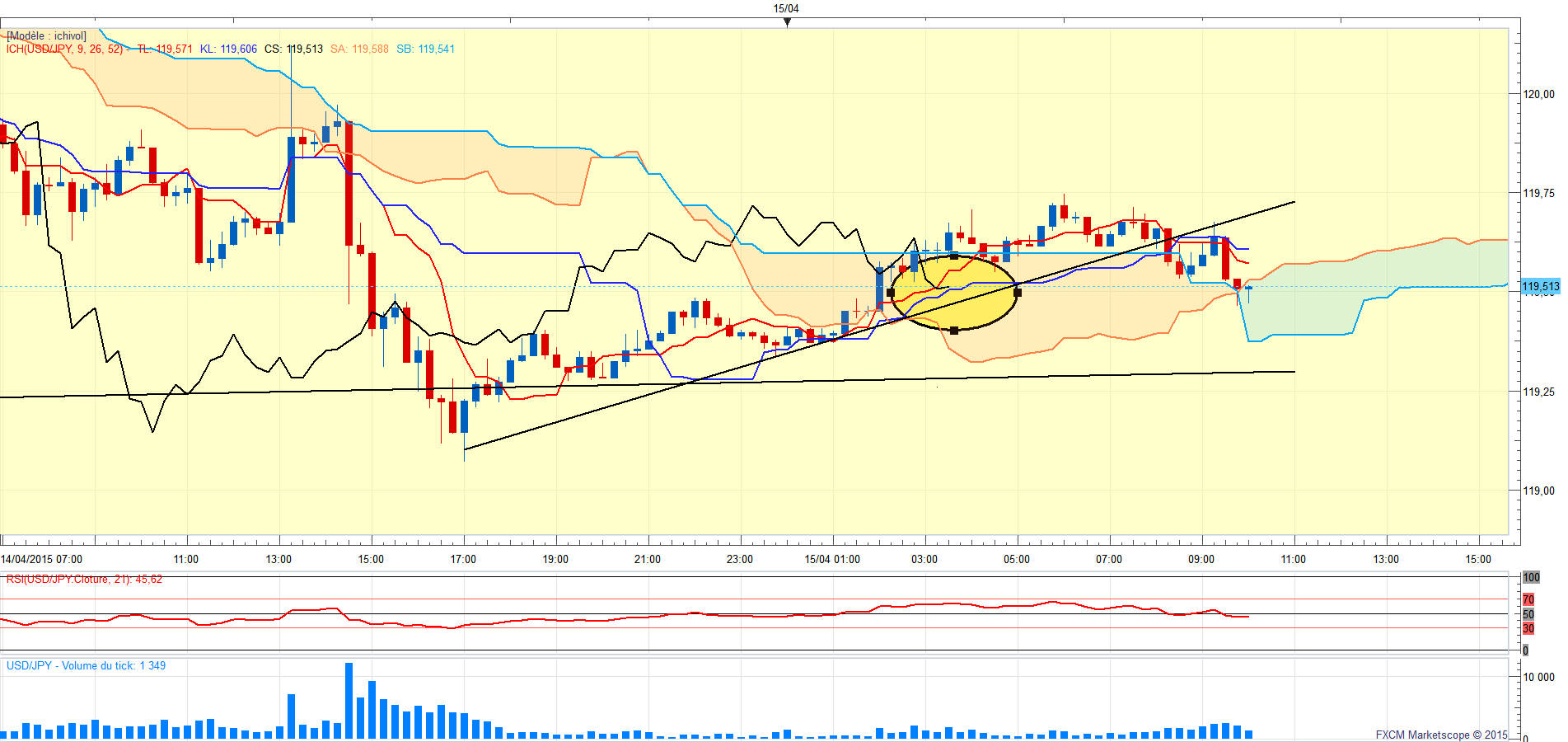The image size is (1568, 742).
Task: Select the RSI(USD/JPY.Cloture, 21) indicator label
Action: tap(84, 580)
